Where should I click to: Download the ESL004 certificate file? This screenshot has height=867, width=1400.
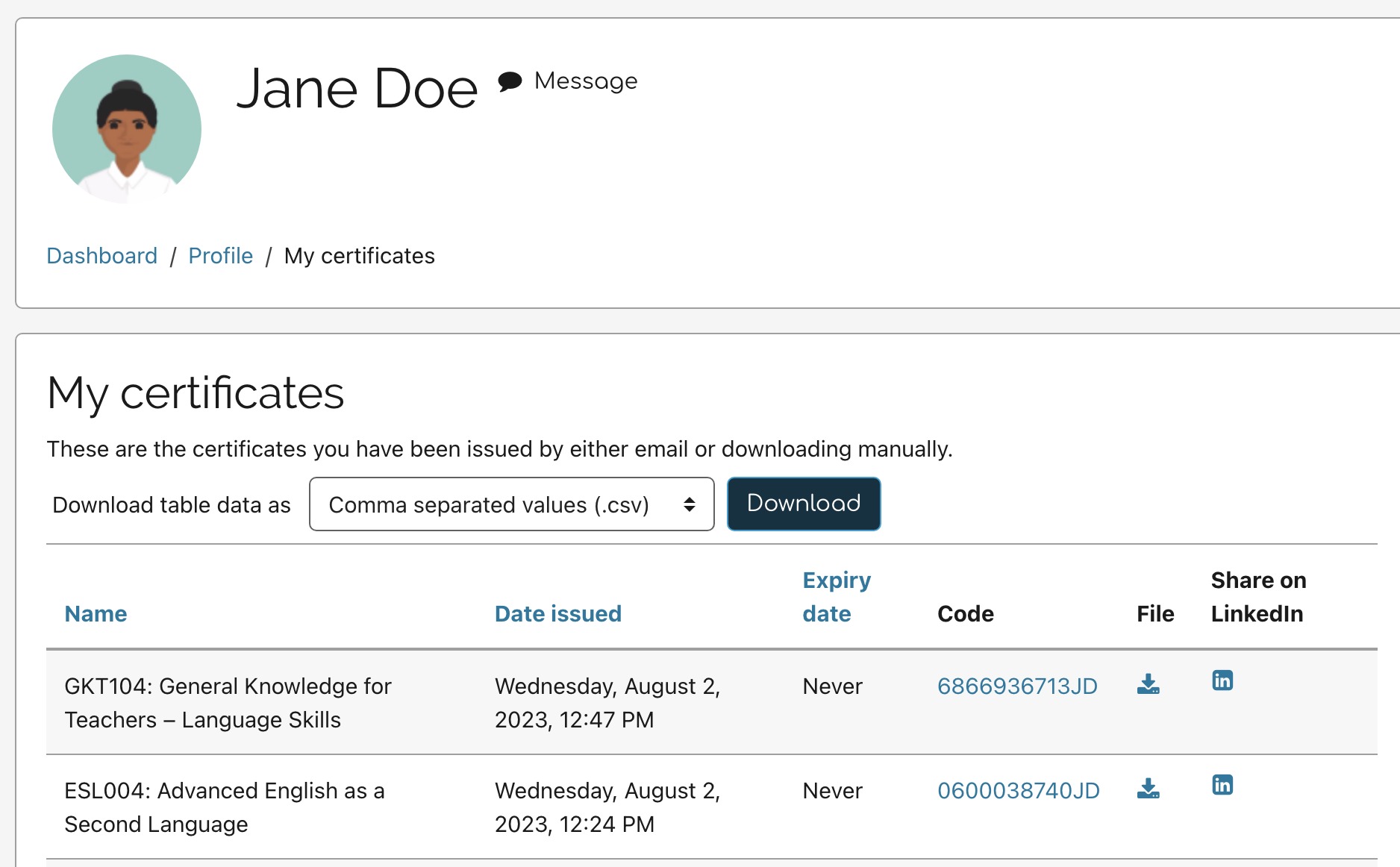[x=1148, y=788]
